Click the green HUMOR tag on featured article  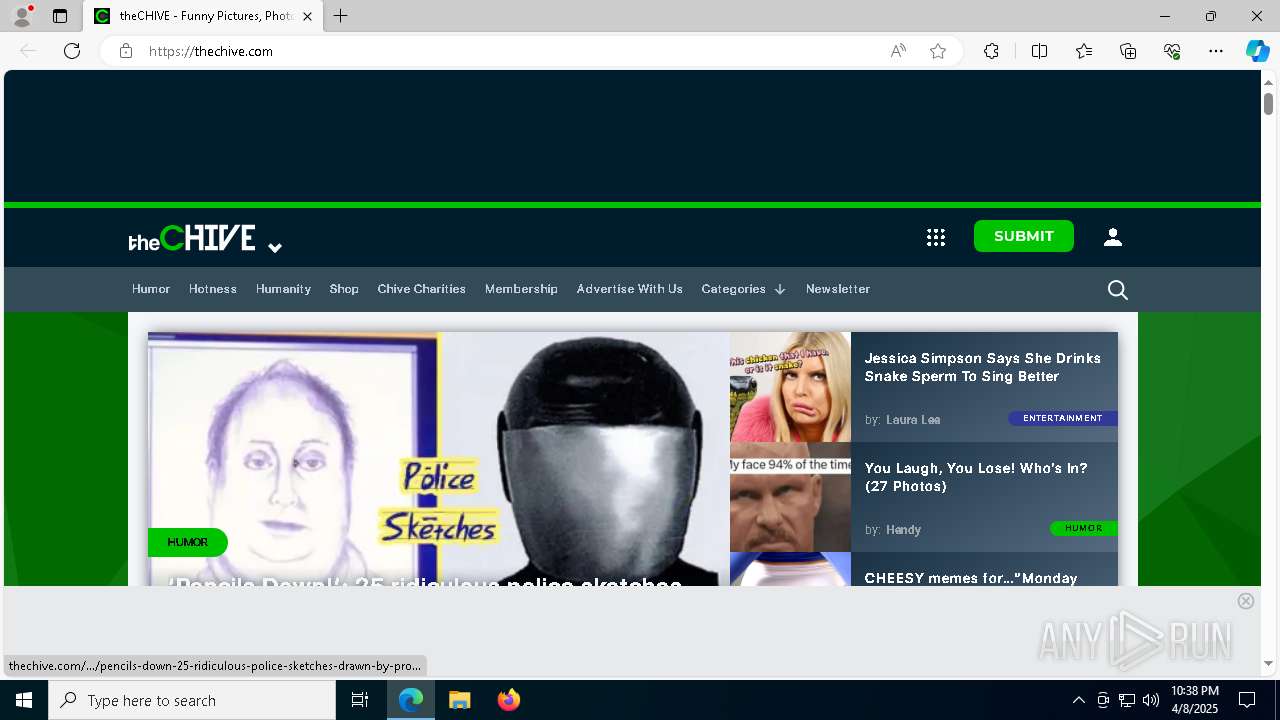[188, 542]
